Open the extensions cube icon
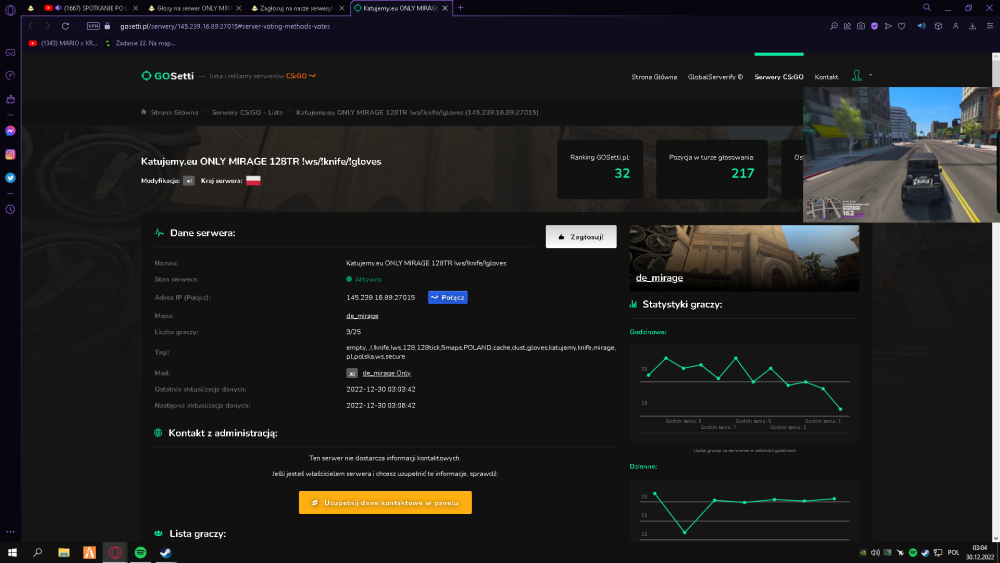The height and width of the screenshot is (563, 1000). 938,26
